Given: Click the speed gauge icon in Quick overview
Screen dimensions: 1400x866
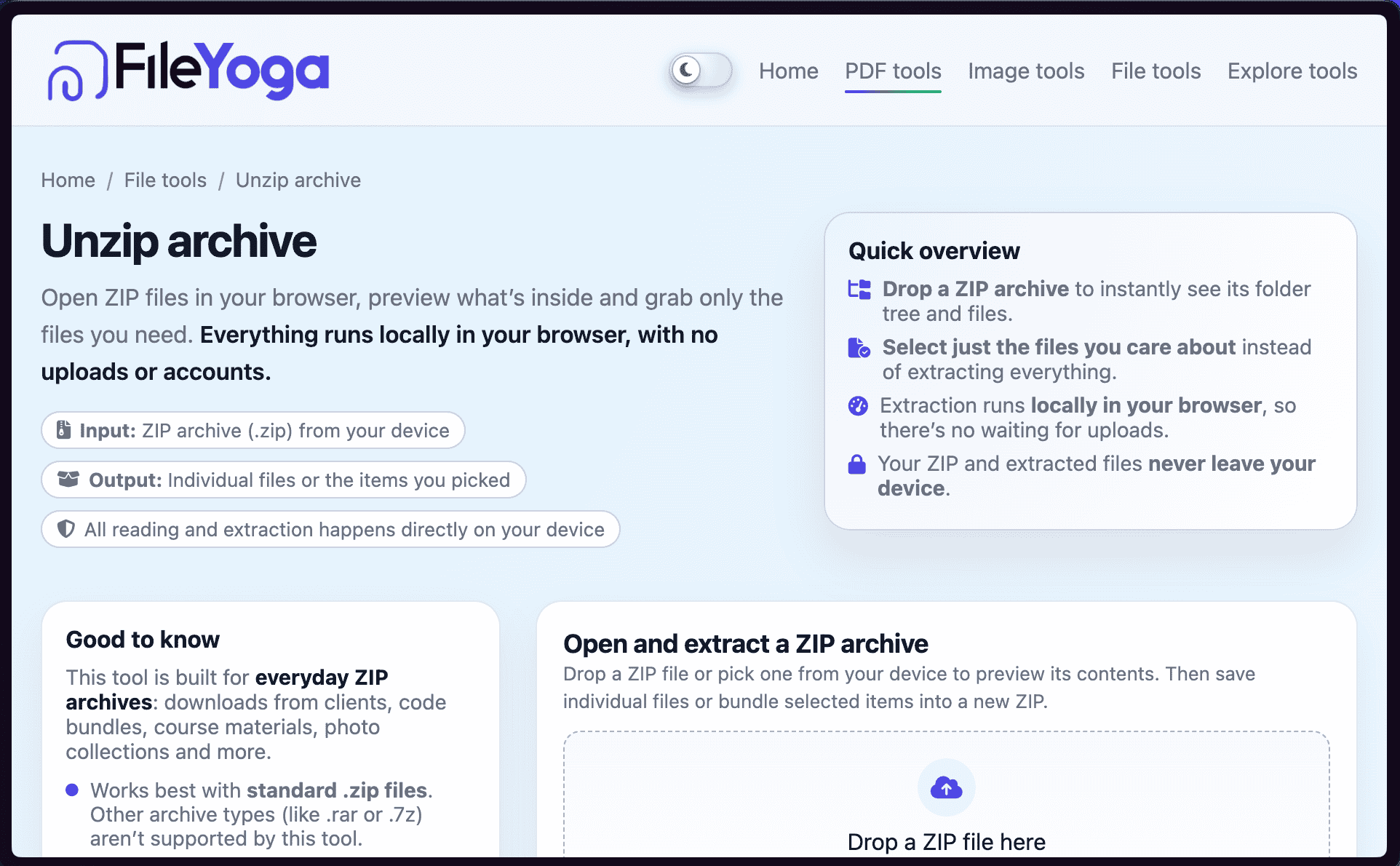Looking at the screenshot, I should (x=858, y=406).
